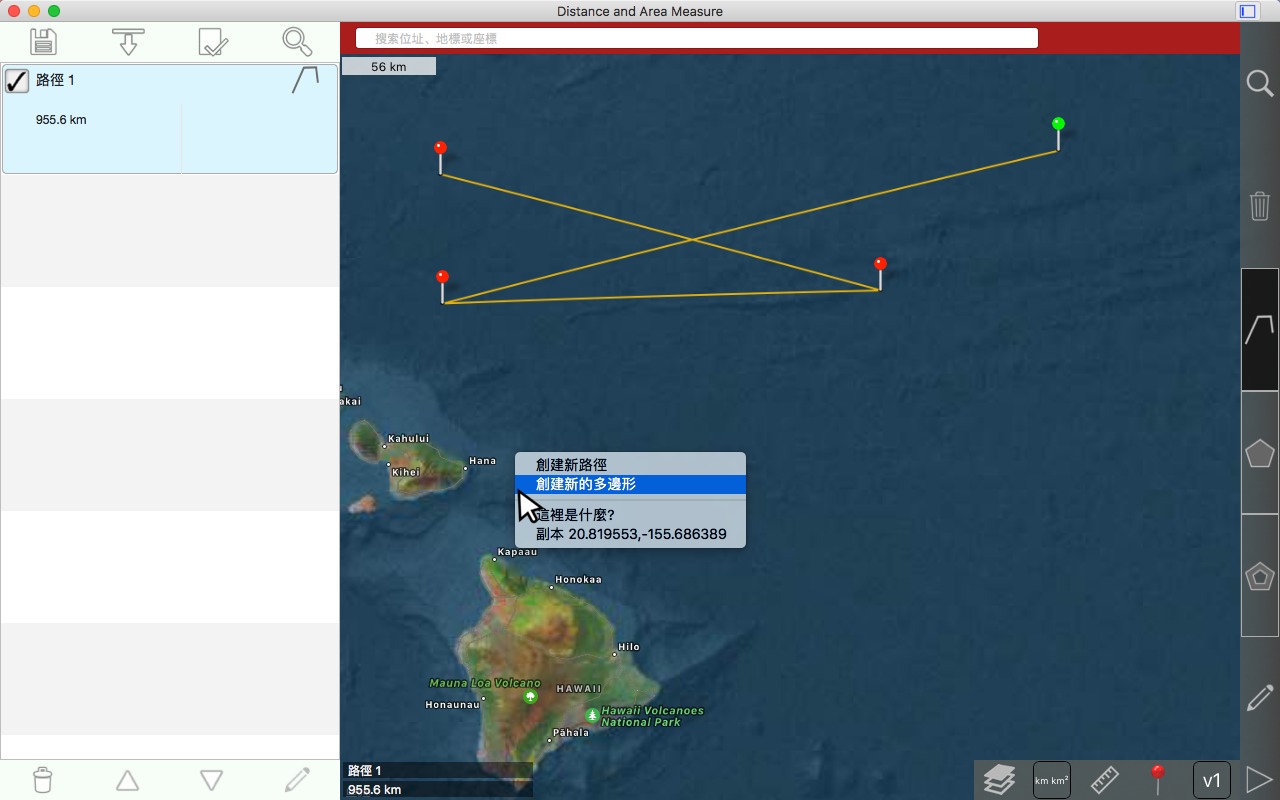Open the search magnifier in left toolbar
This screenshot has height=800, width=1280.
[297, 42]
